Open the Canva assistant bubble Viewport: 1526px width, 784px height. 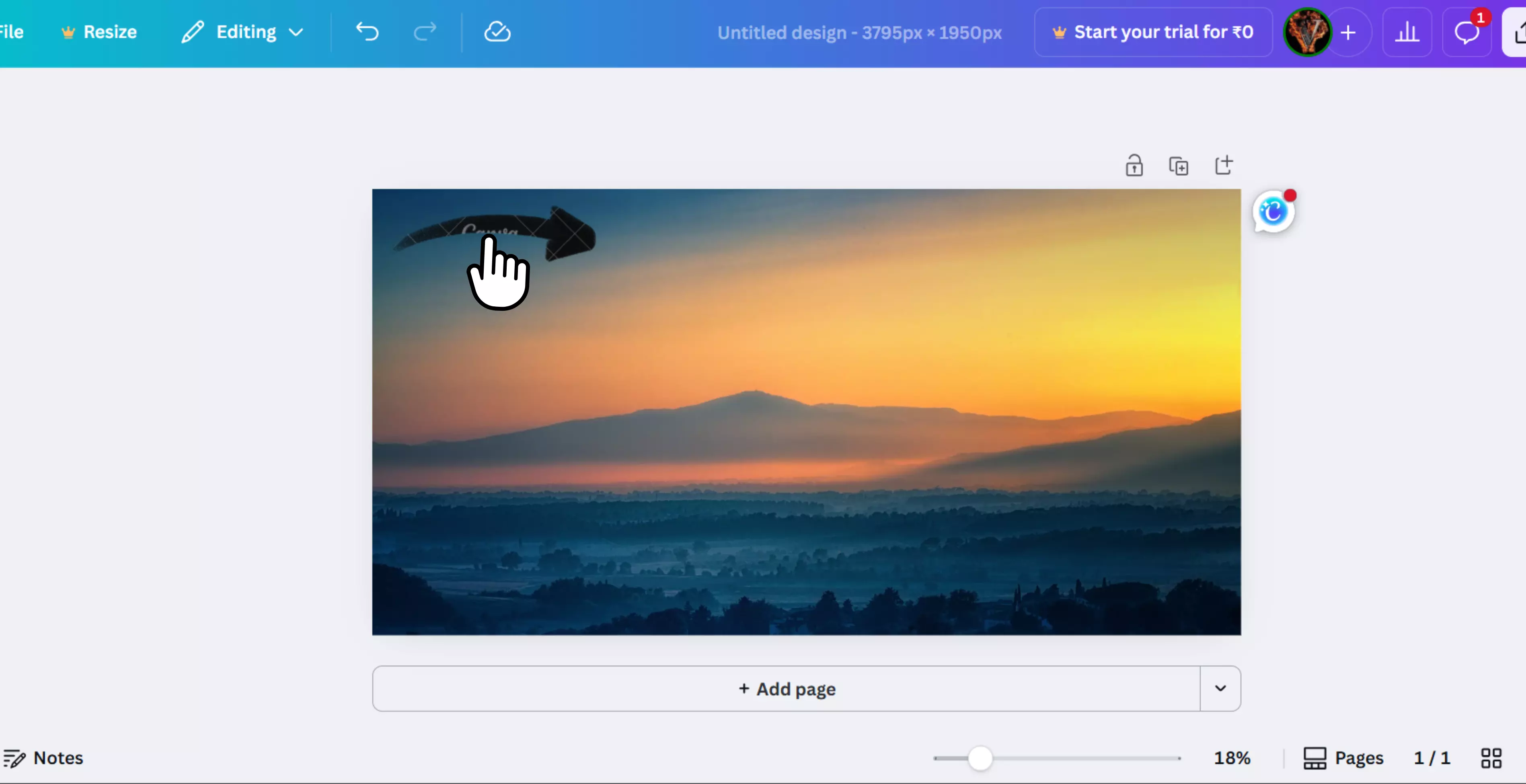point(1272,212)
